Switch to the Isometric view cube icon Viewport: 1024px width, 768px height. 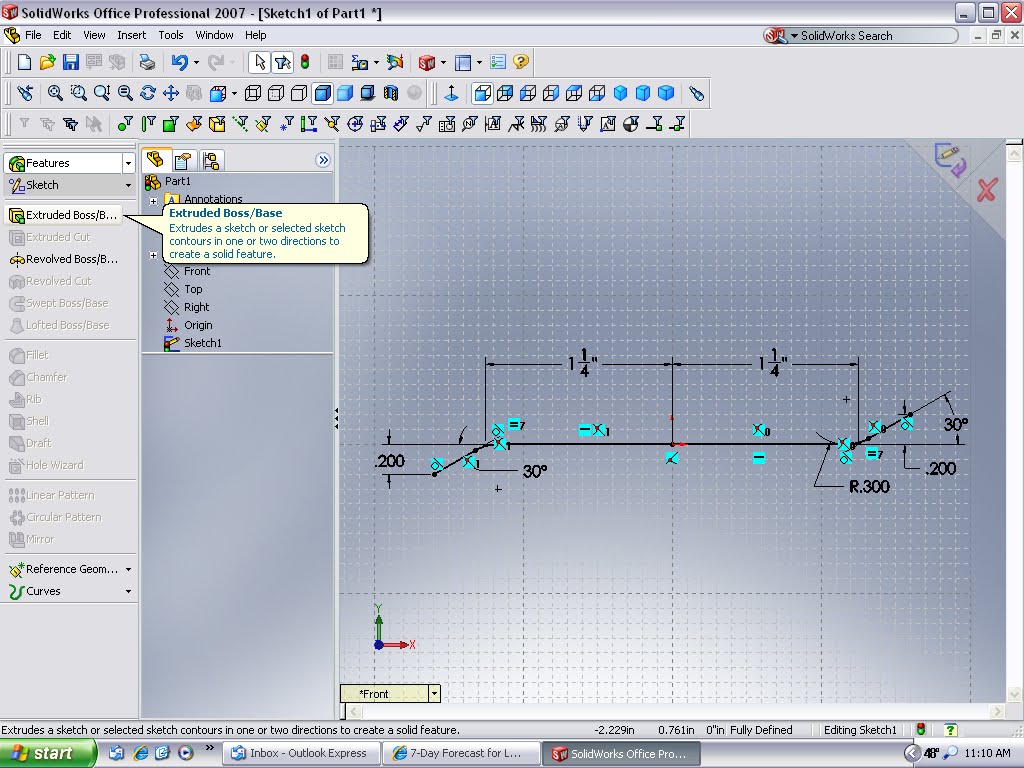(620, 93)
